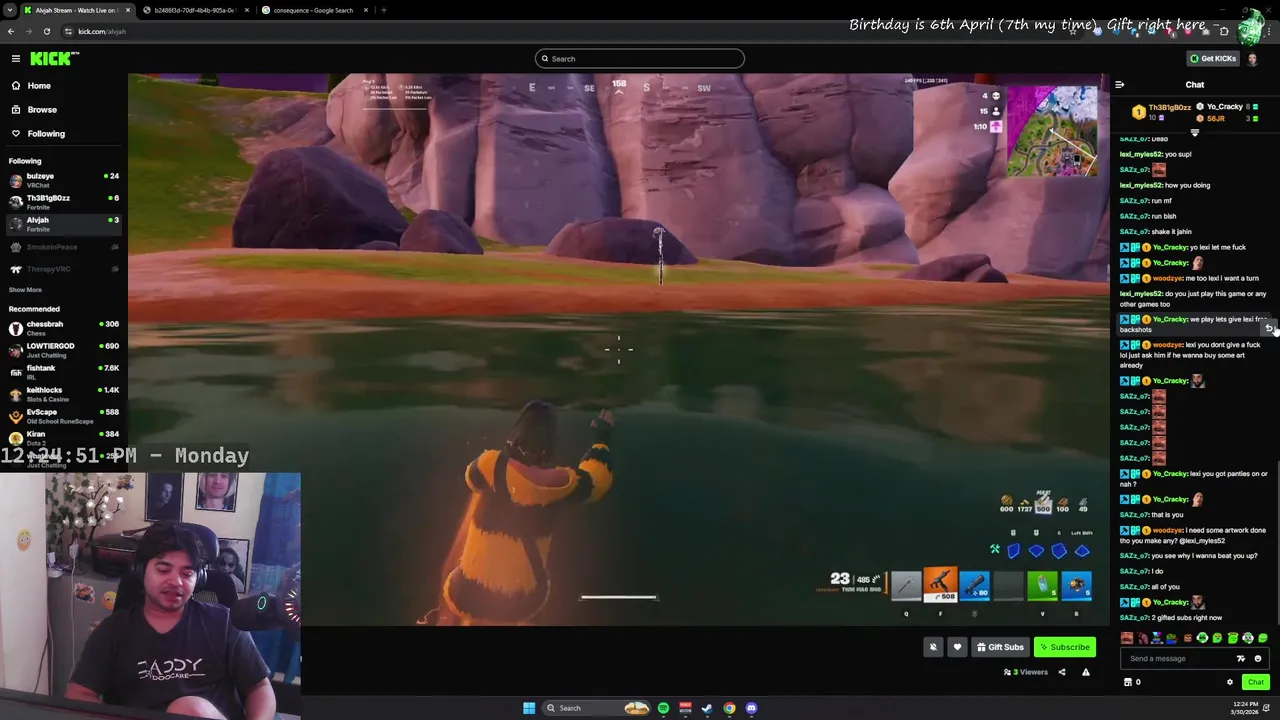Click the Get KICKs button

[1212, 59]
